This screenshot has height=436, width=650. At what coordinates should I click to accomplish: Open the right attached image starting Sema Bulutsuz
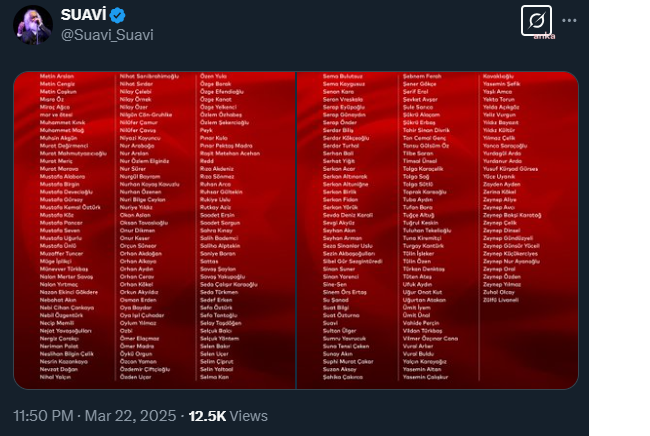(x=437, y=230)
